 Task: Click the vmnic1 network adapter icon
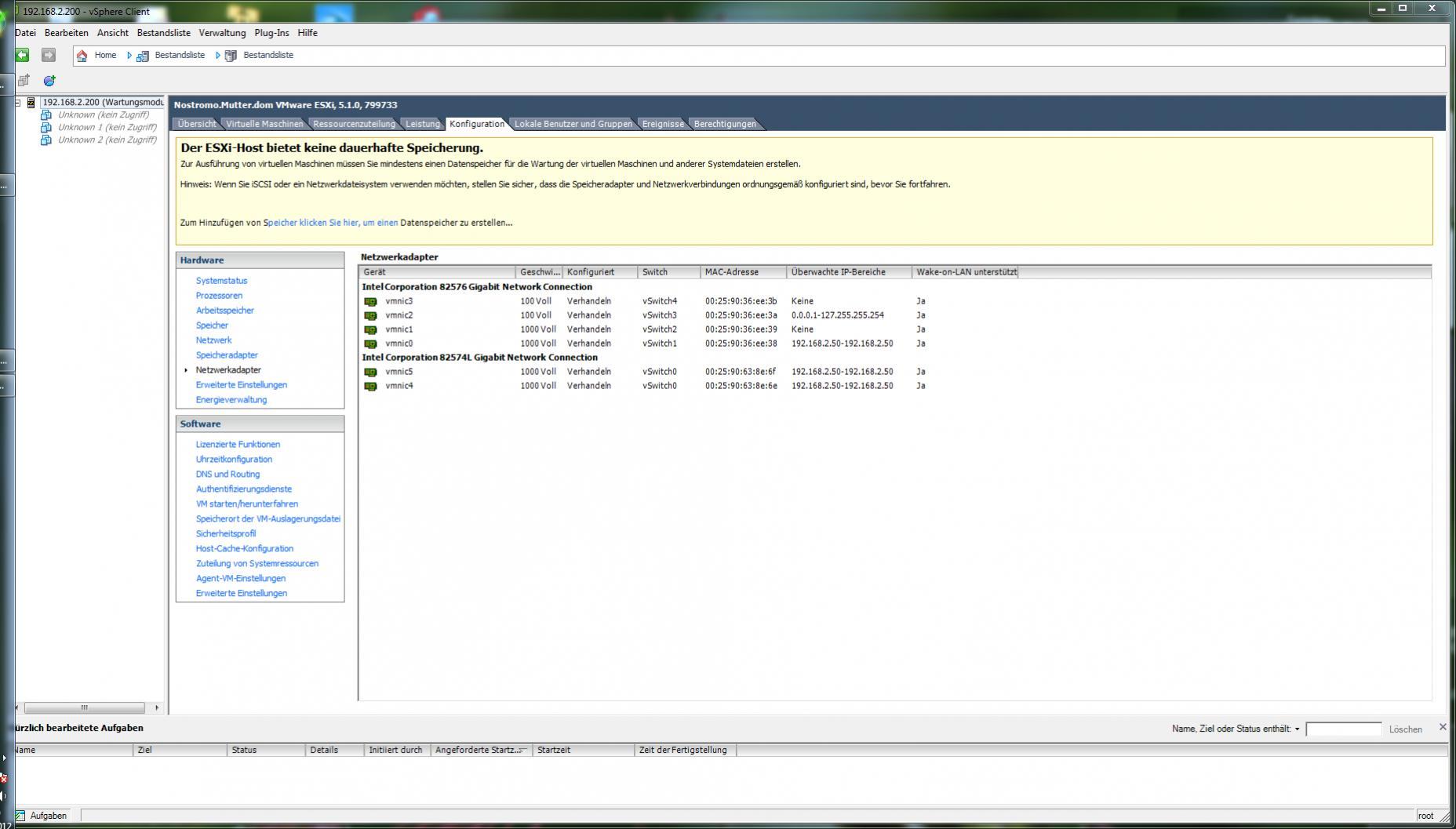[370, 329]
